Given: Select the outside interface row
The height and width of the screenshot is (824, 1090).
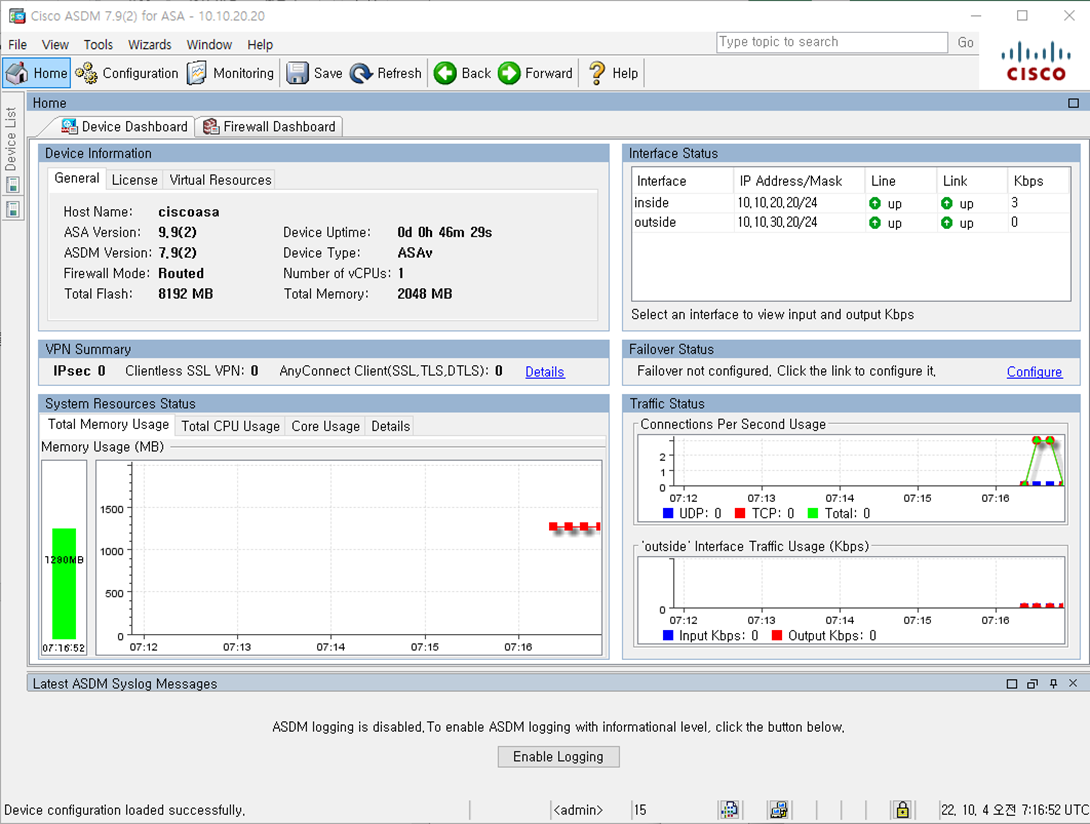Looking at the screenshot, I should coord(851,223).
